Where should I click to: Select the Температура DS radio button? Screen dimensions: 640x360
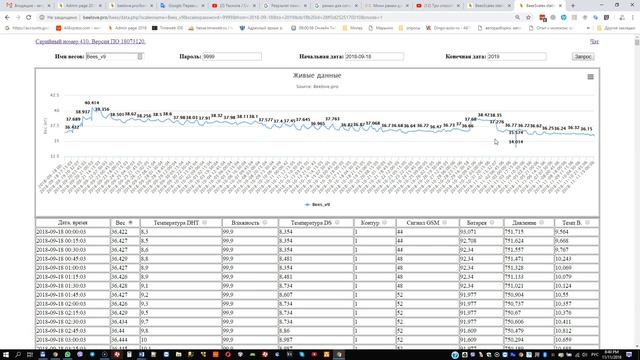[337, 222]
